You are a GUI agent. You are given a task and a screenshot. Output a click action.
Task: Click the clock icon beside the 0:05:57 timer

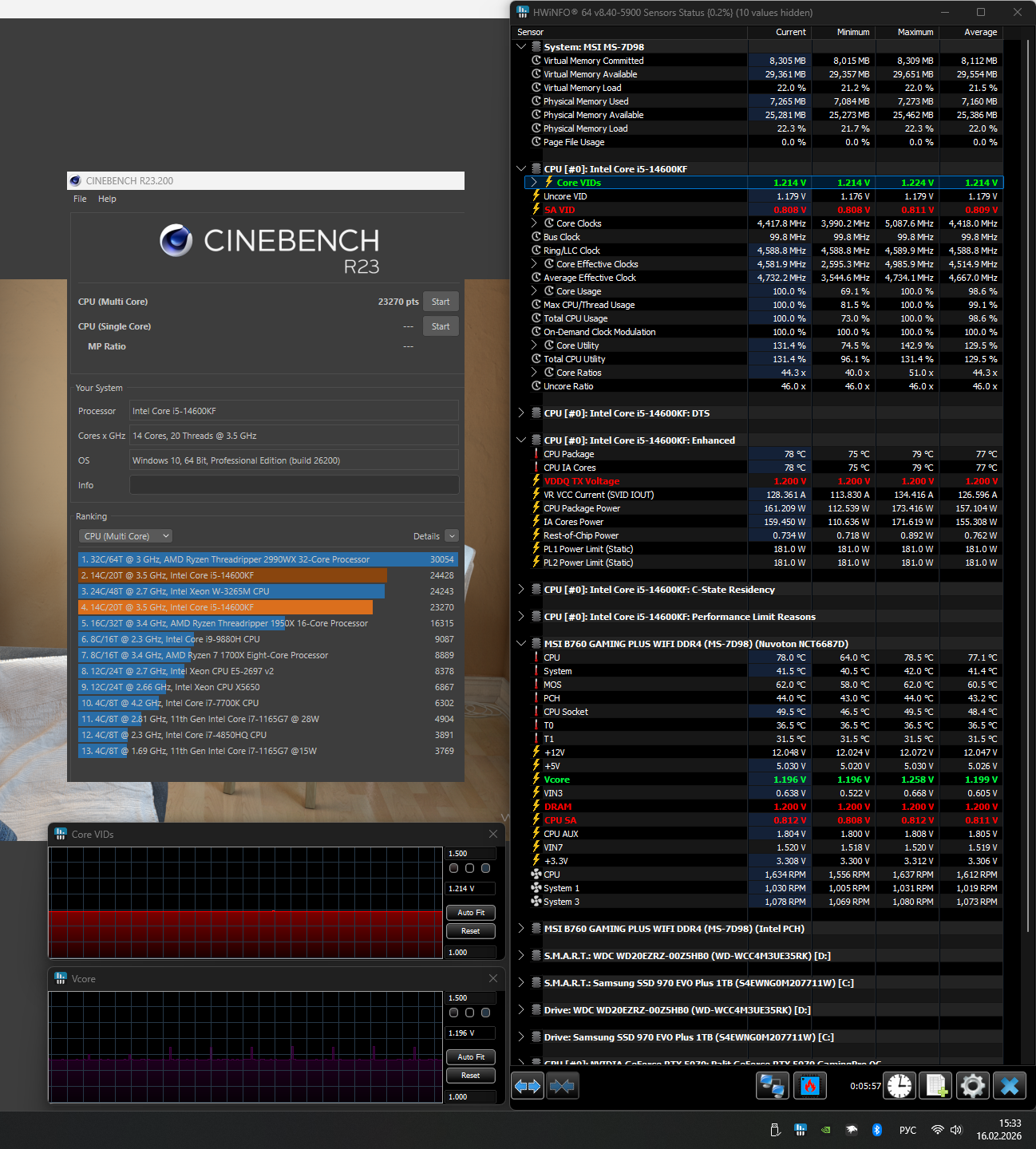point(900,1086)
